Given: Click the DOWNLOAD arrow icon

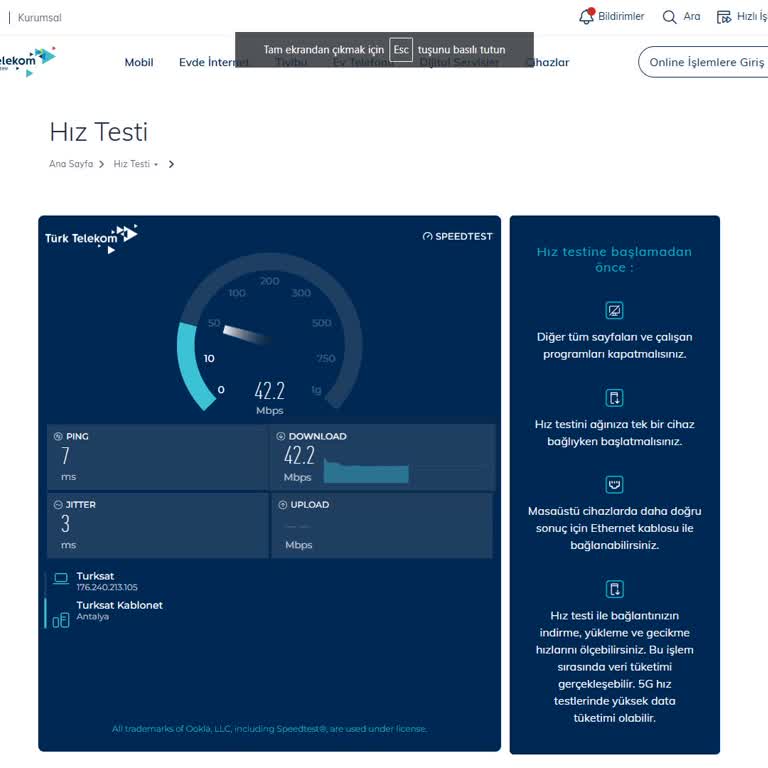Looking at the screenshot, I should (x=281, y=436).
